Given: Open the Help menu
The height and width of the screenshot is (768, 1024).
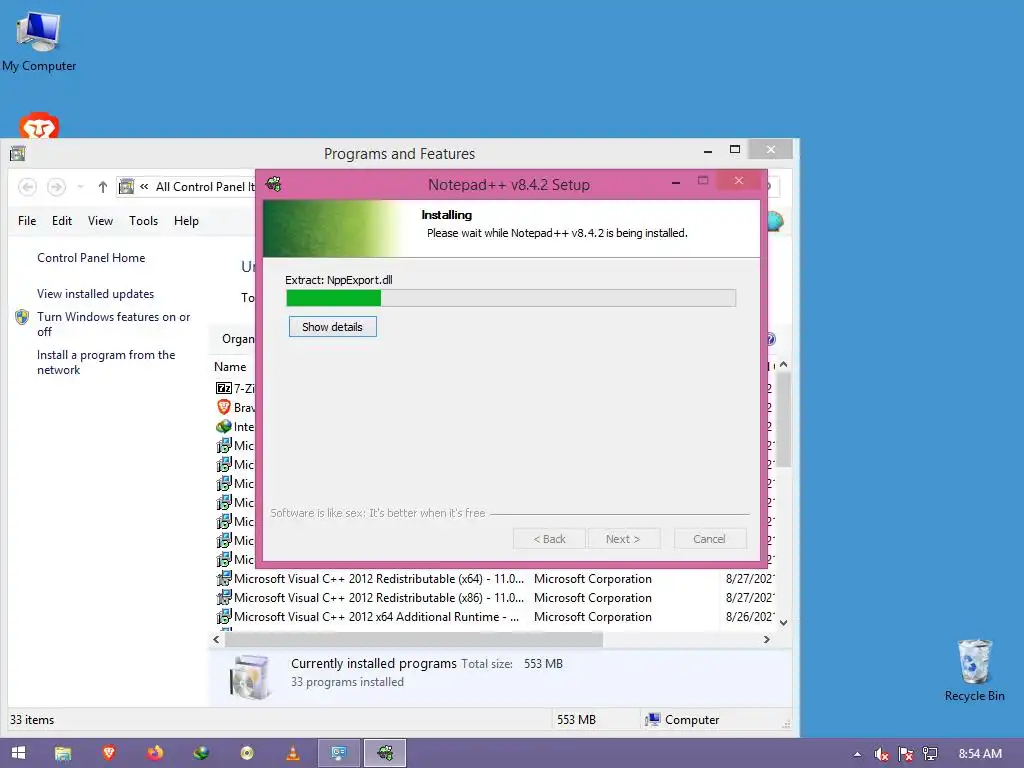Looking at the screenshot, I should point(186,221).
